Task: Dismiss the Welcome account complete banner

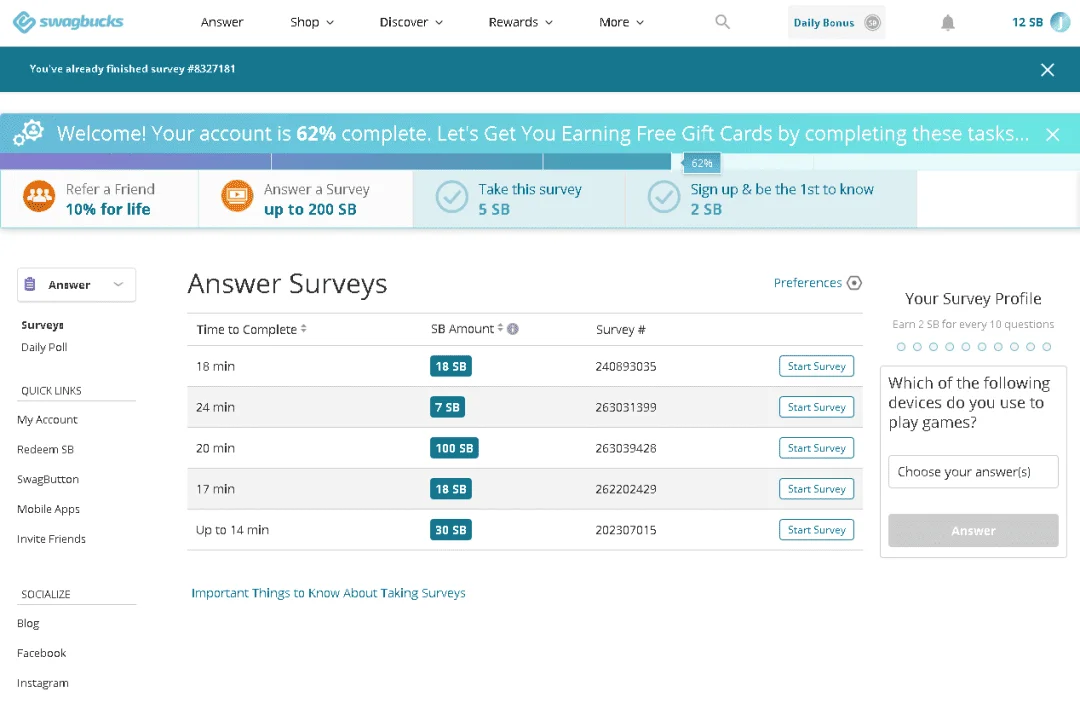Action: (1052, 134)
